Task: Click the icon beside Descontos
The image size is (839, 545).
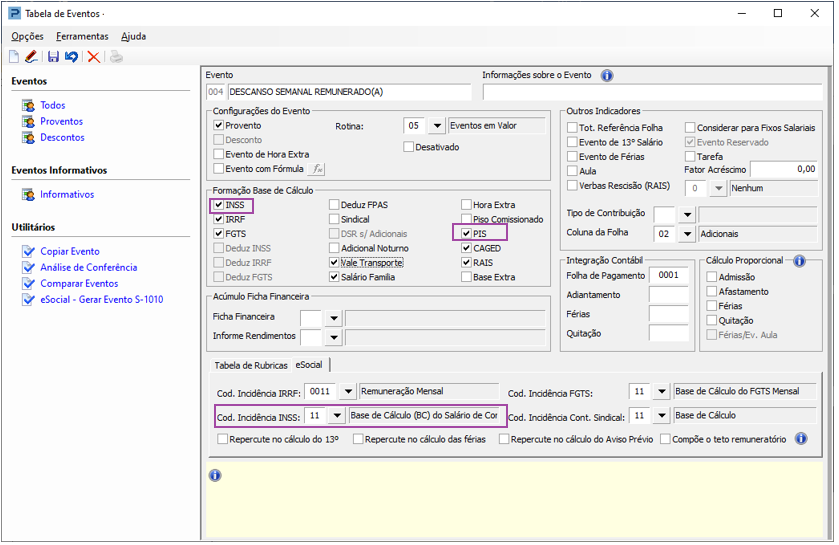Action: pos(28,137)
